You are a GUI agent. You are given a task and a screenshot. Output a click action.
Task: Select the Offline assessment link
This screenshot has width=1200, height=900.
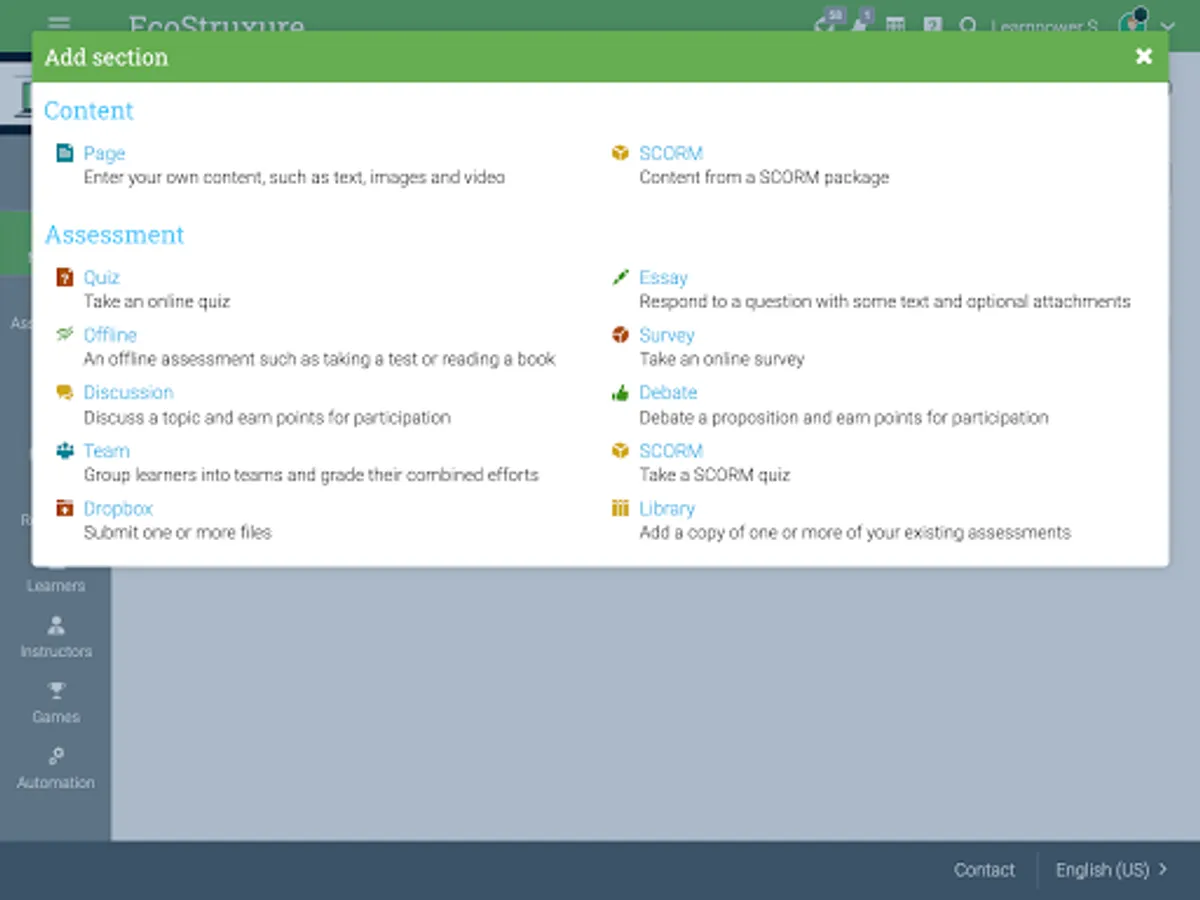[x=110, y=335]
